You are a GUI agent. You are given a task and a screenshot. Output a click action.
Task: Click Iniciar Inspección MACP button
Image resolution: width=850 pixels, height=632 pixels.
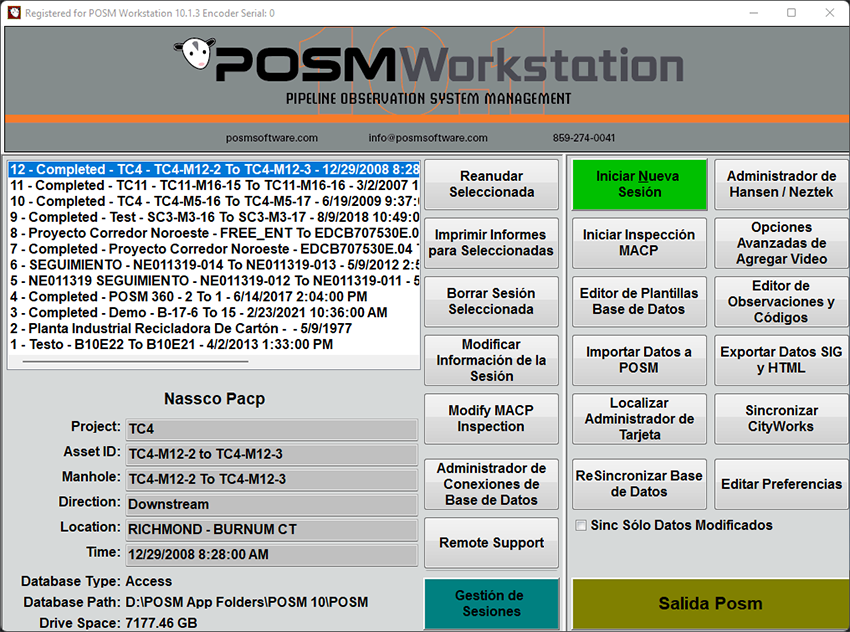(x=640, y=243)
